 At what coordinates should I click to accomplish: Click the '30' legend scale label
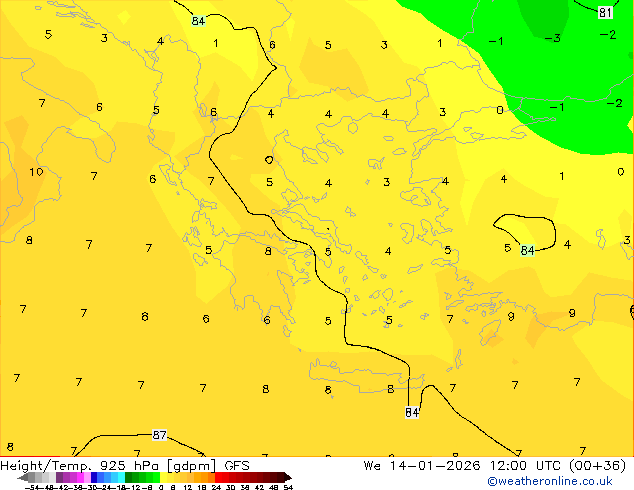[230, 487]
